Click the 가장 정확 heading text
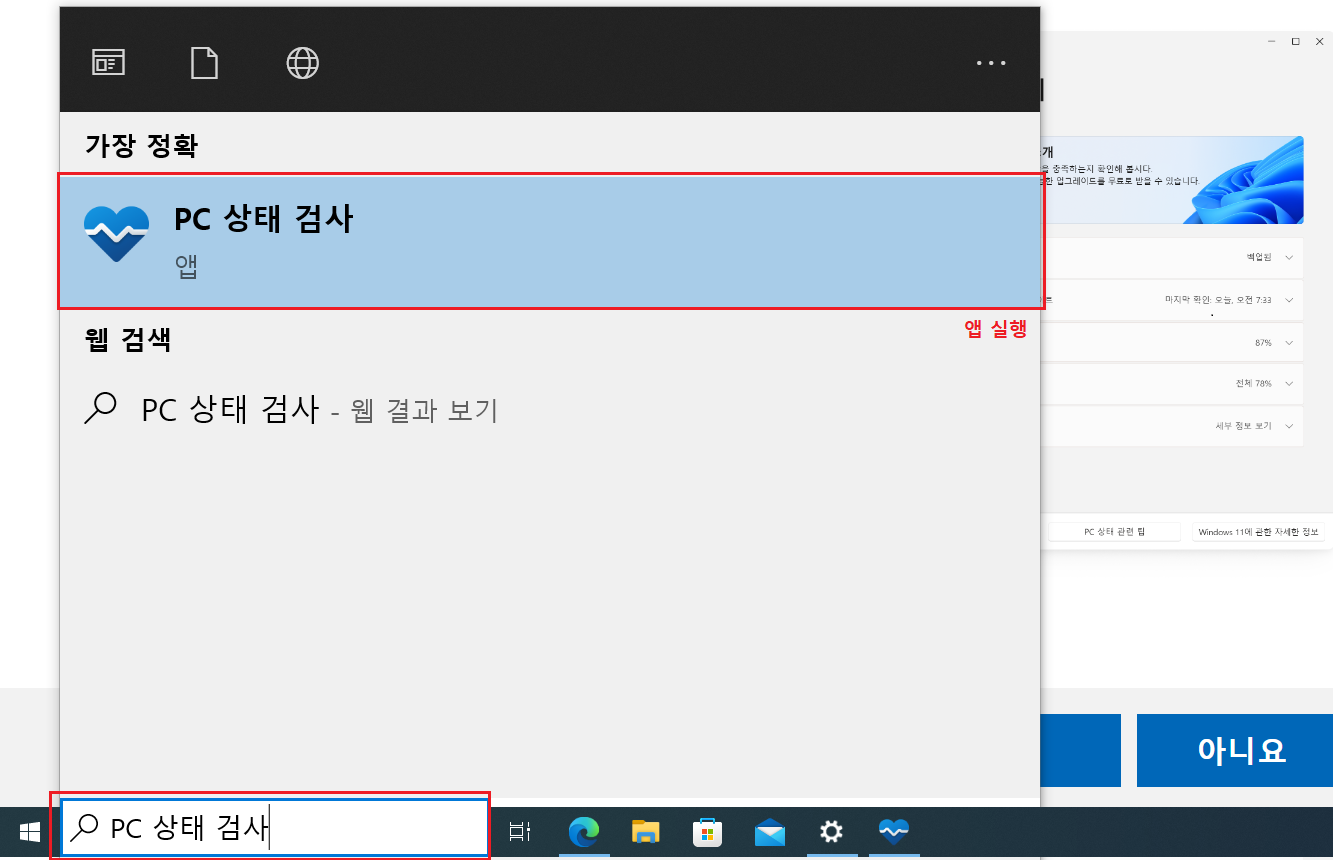Viewport: 1333px width, 860px height. [141, 146]
